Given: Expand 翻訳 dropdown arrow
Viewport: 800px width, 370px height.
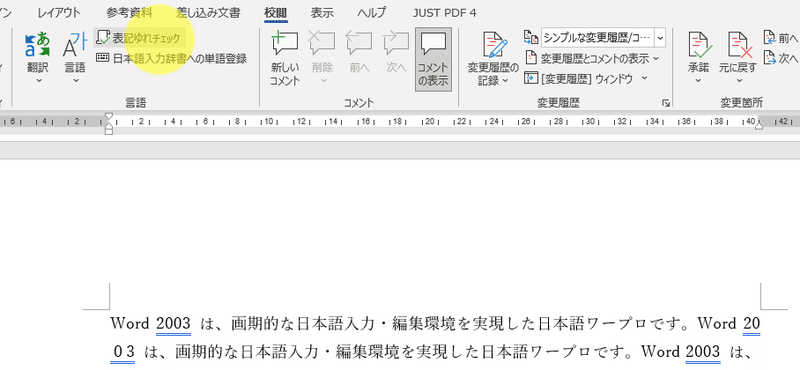Looking at the screenshot, I should coord(38,81).
